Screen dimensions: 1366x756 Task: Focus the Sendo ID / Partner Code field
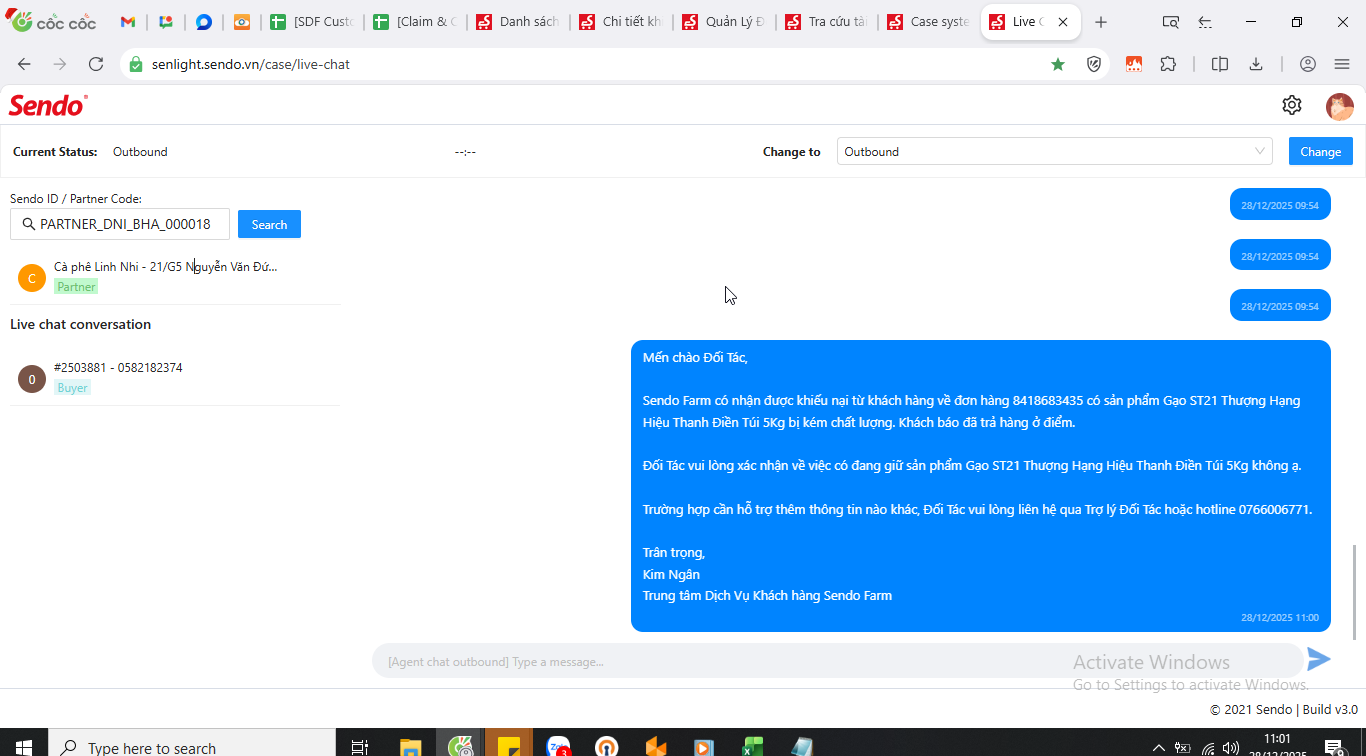click(120, 224)
